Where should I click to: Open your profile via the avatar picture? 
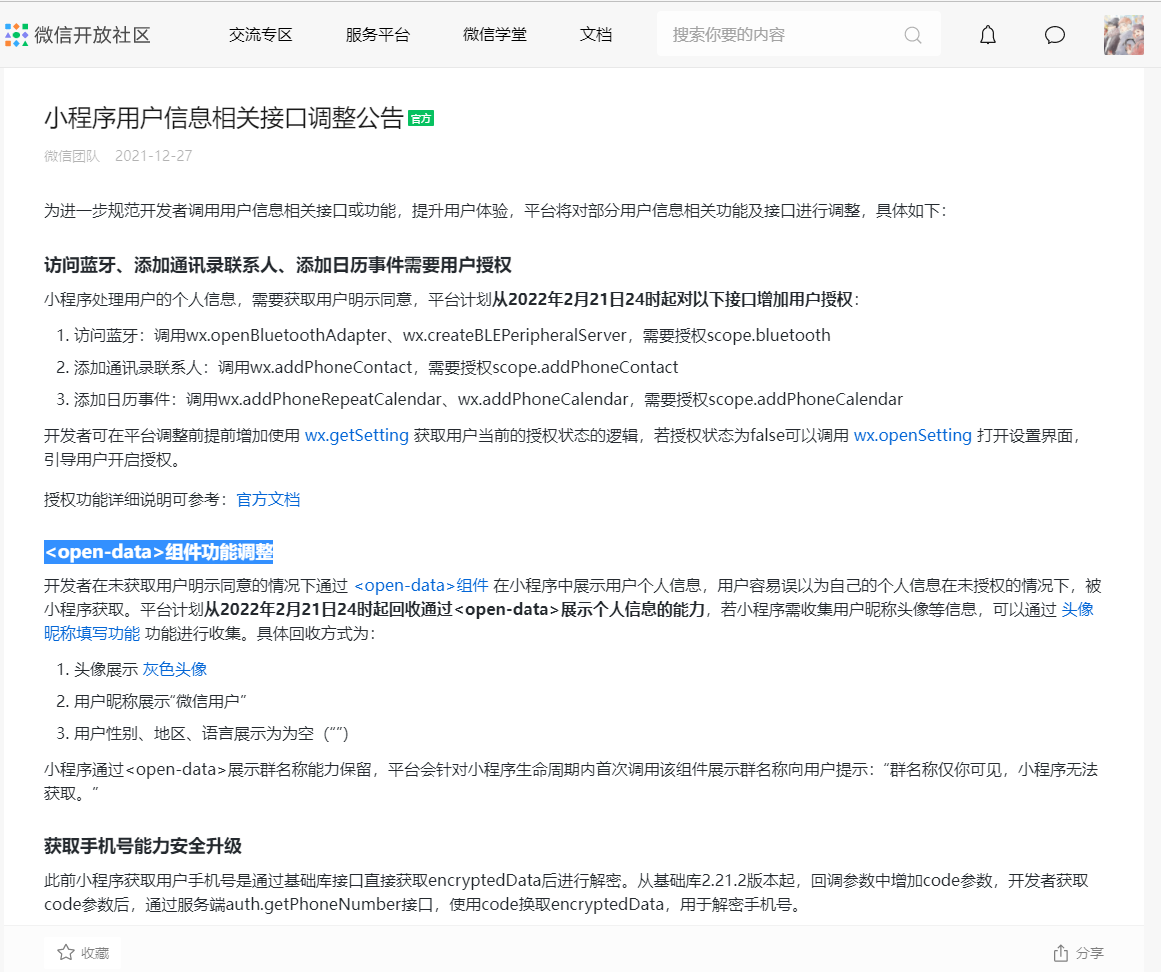coord(1123,34)
